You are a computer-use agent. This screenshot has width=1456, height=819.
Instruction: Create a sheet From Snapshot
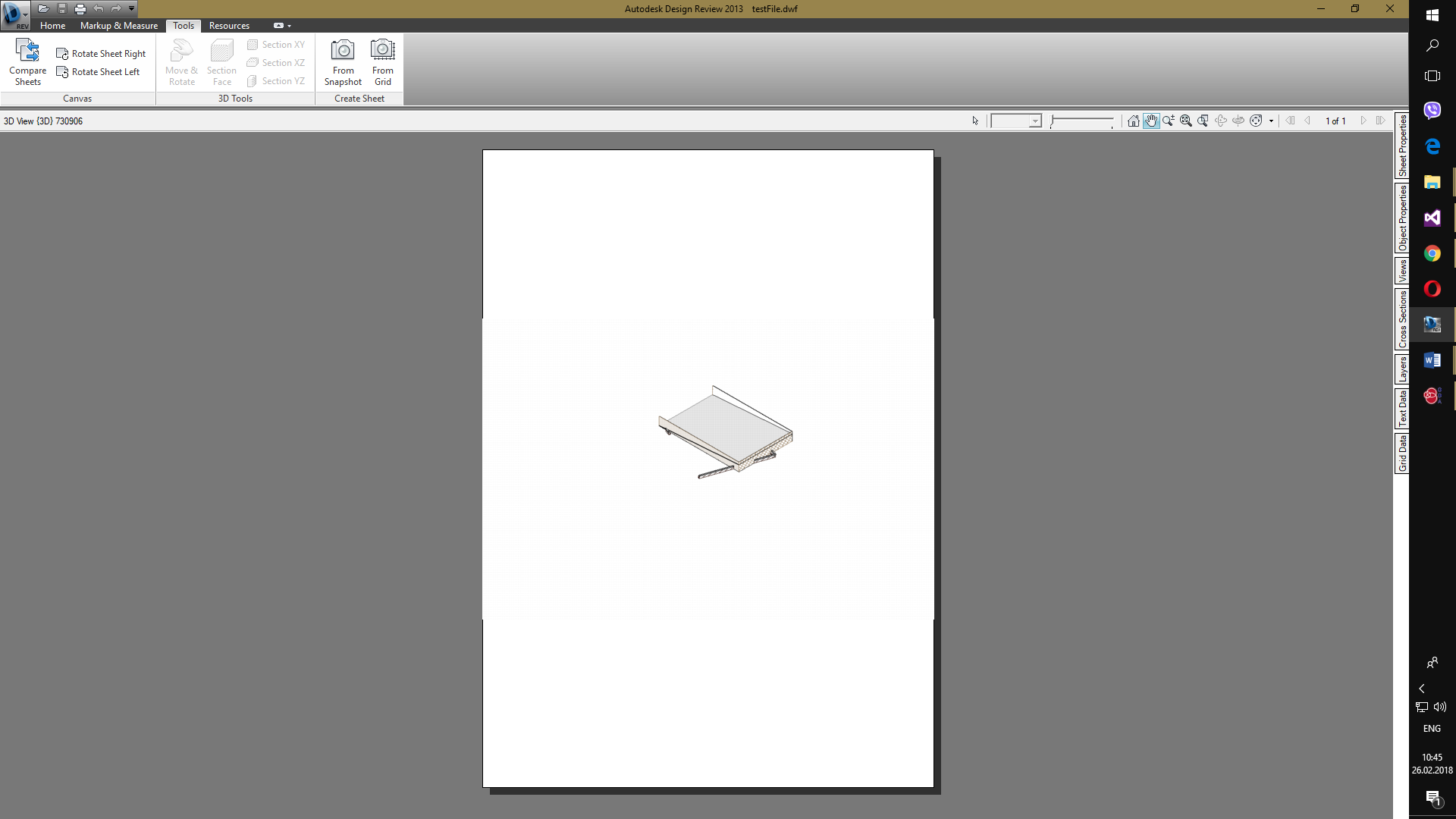point(343,61)
